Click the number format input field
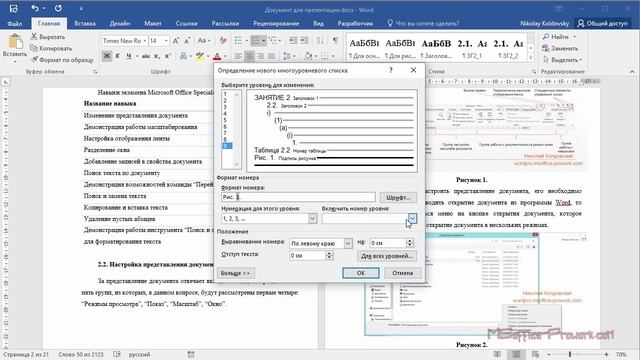This screenshot has width=640, height=360. 298,197
